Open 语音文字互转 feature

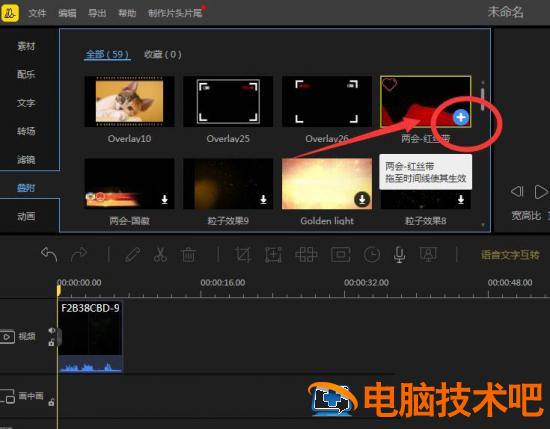coord(510,255)
